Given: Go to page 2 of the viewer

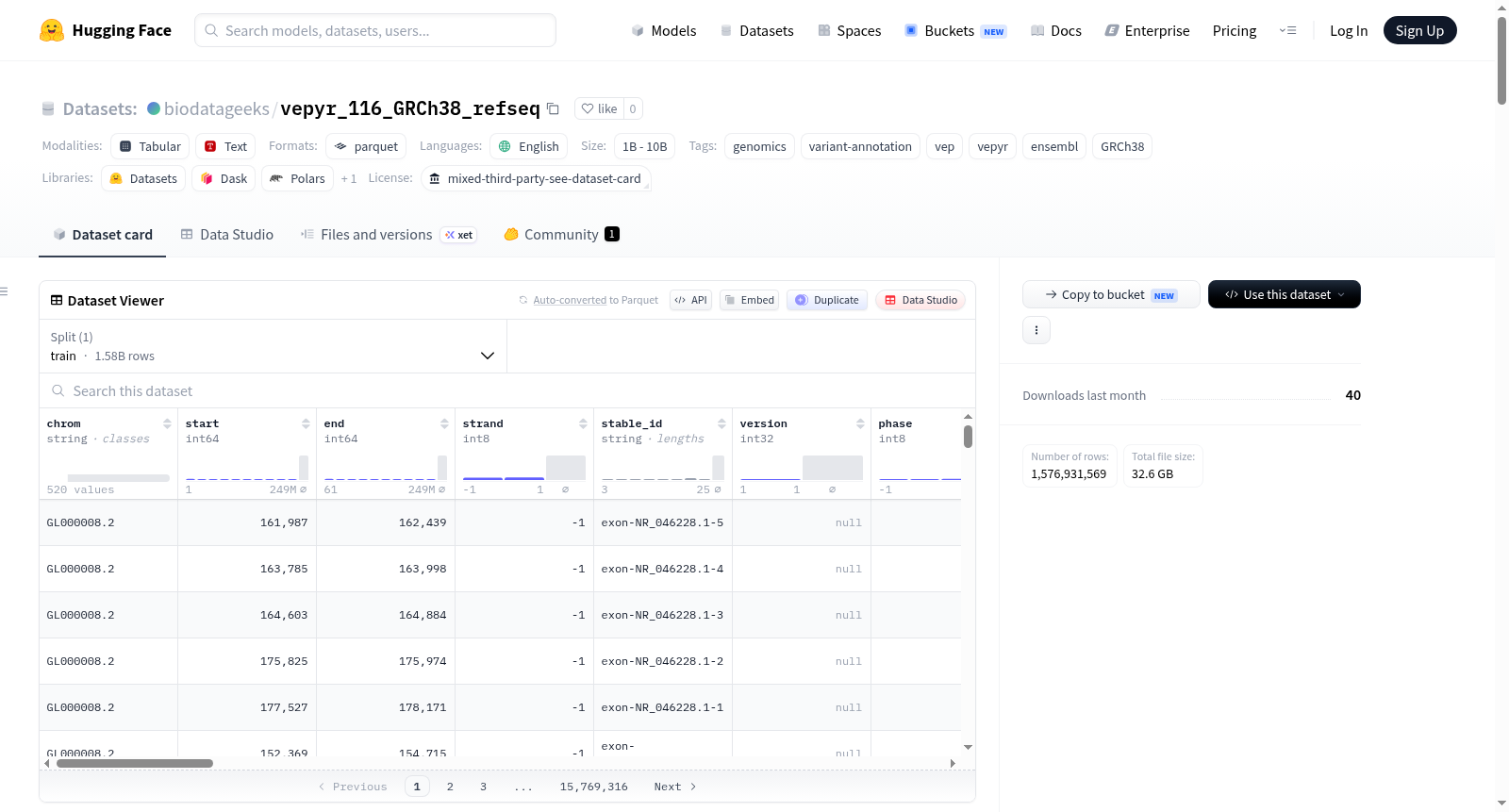Looking at the screenshot, I should coord(450,787).
